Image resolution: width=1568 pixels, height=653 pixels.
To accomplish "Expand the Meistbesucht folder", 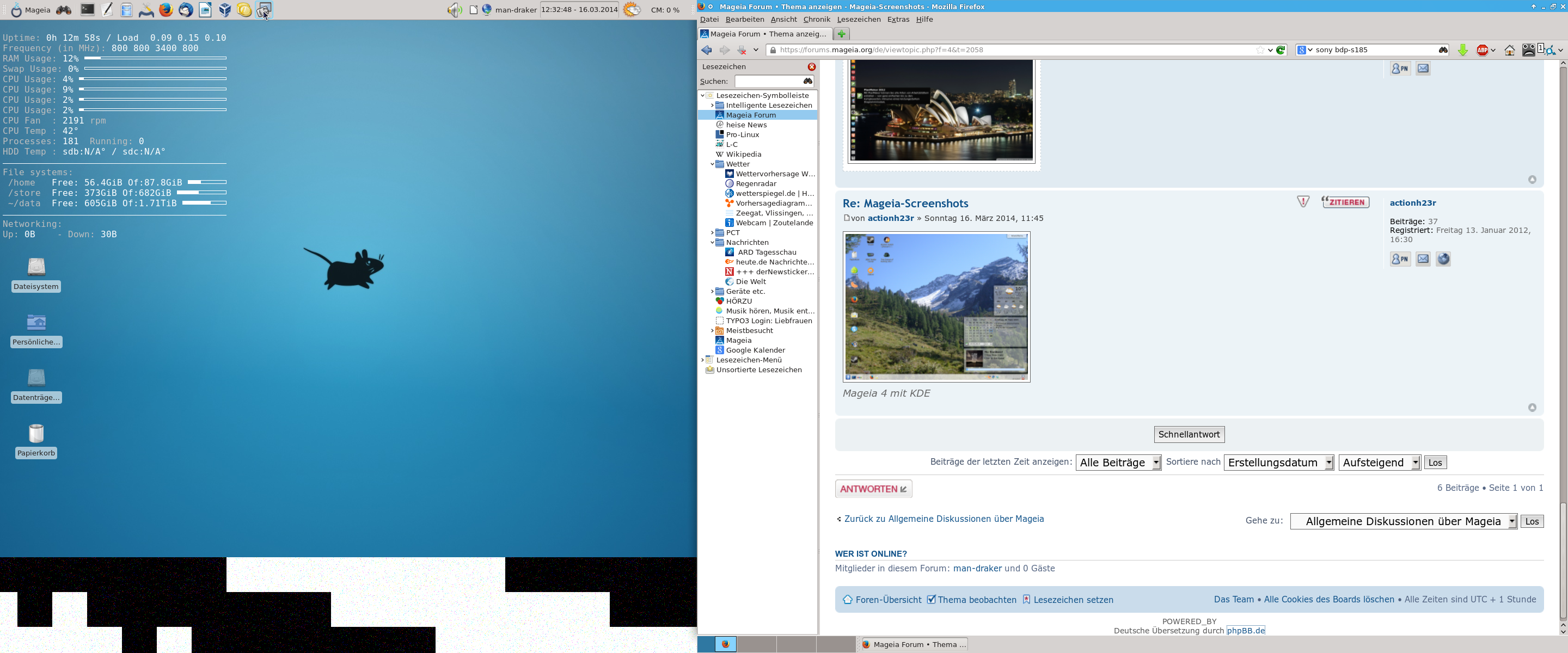I will click(712, 330).
